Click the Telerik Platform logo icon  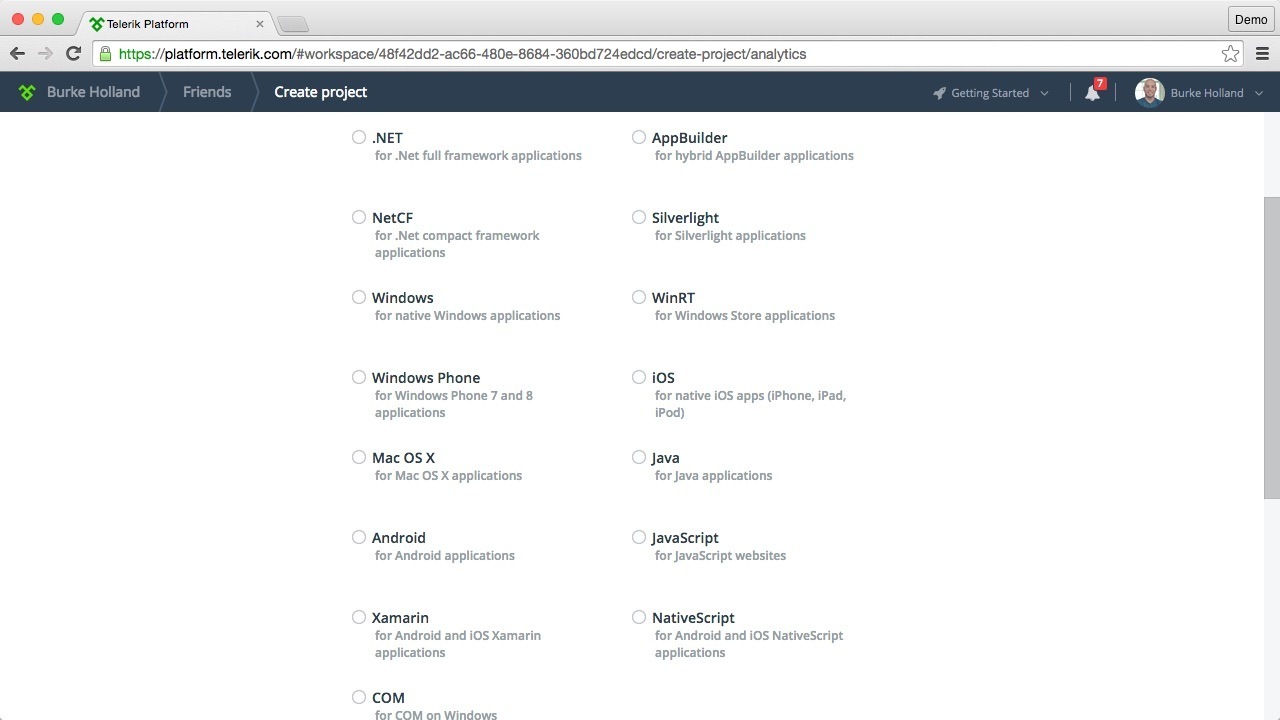27,92
